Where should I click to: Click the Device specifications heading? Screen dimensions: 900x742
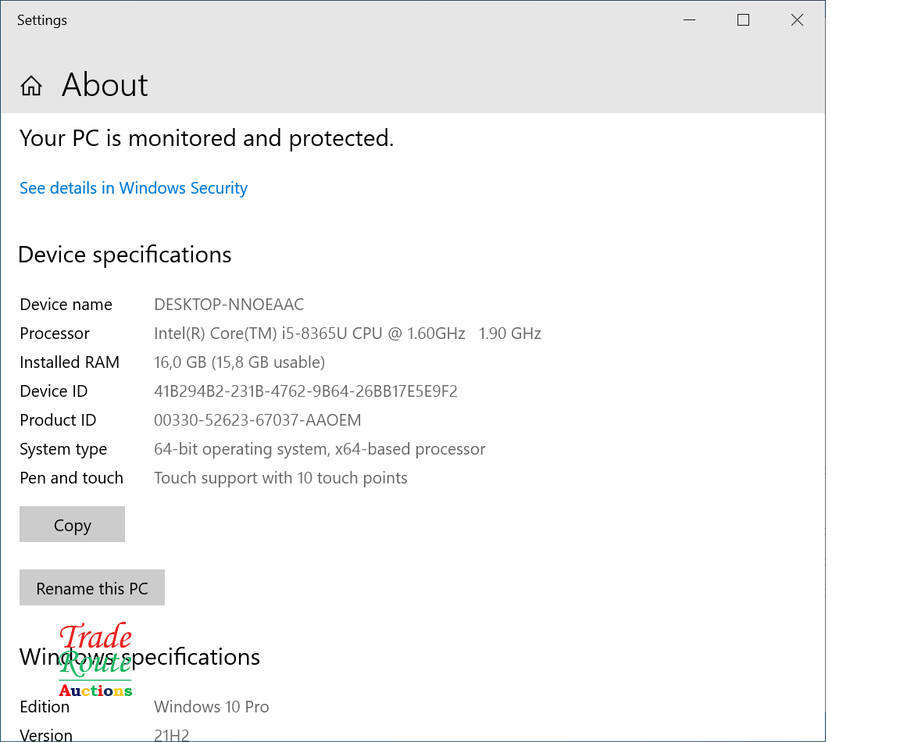pos(125,255)
